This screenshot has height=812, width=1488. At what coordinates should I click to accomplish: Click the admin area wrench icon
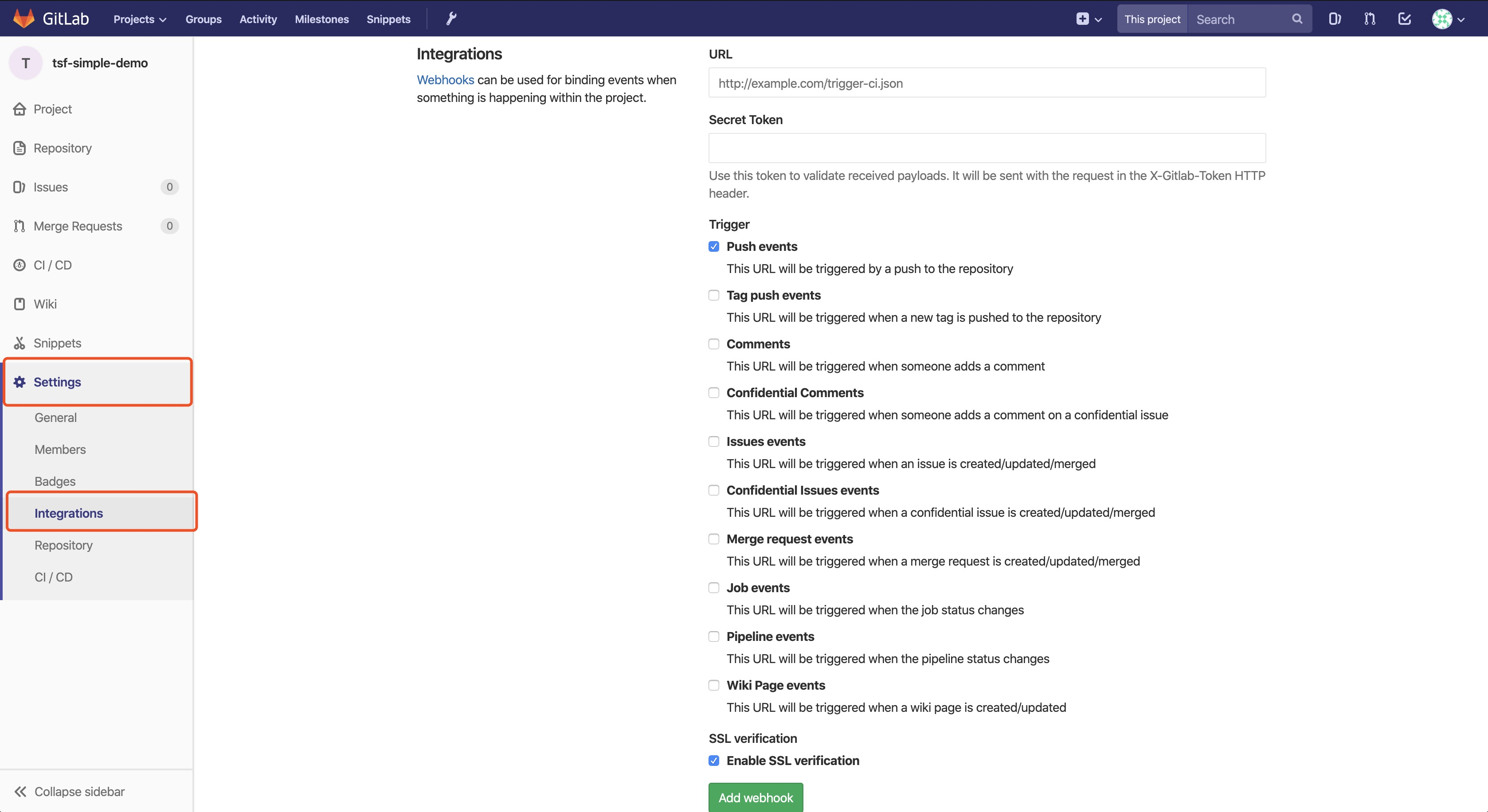point(451,19)
